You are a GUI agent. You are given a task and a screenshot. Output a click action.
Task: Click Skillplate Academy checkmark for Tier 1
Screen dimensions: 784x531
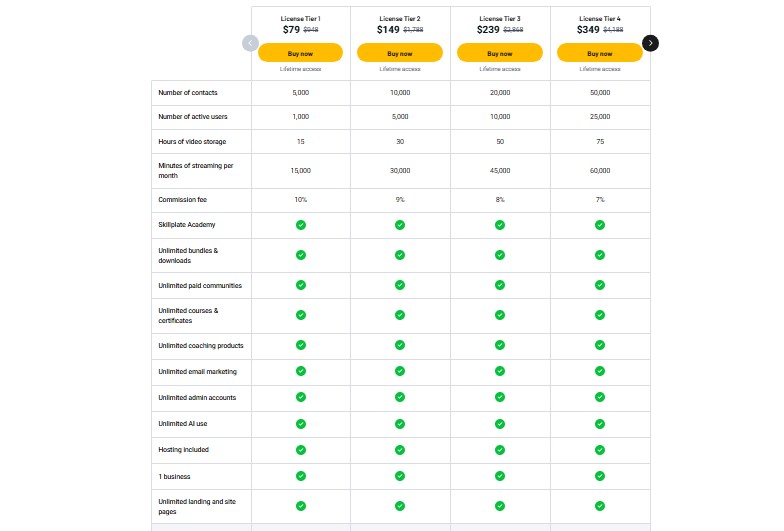[x=301, y=225]
